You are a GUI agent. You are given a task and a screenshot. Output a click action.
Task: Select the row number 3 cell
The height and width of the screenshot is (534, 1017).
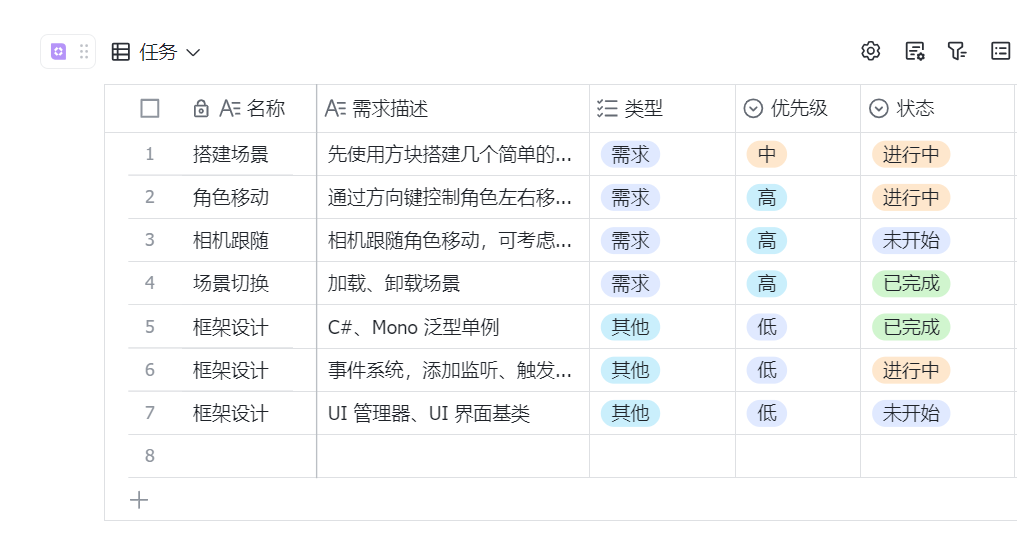[x=150, y=241]
